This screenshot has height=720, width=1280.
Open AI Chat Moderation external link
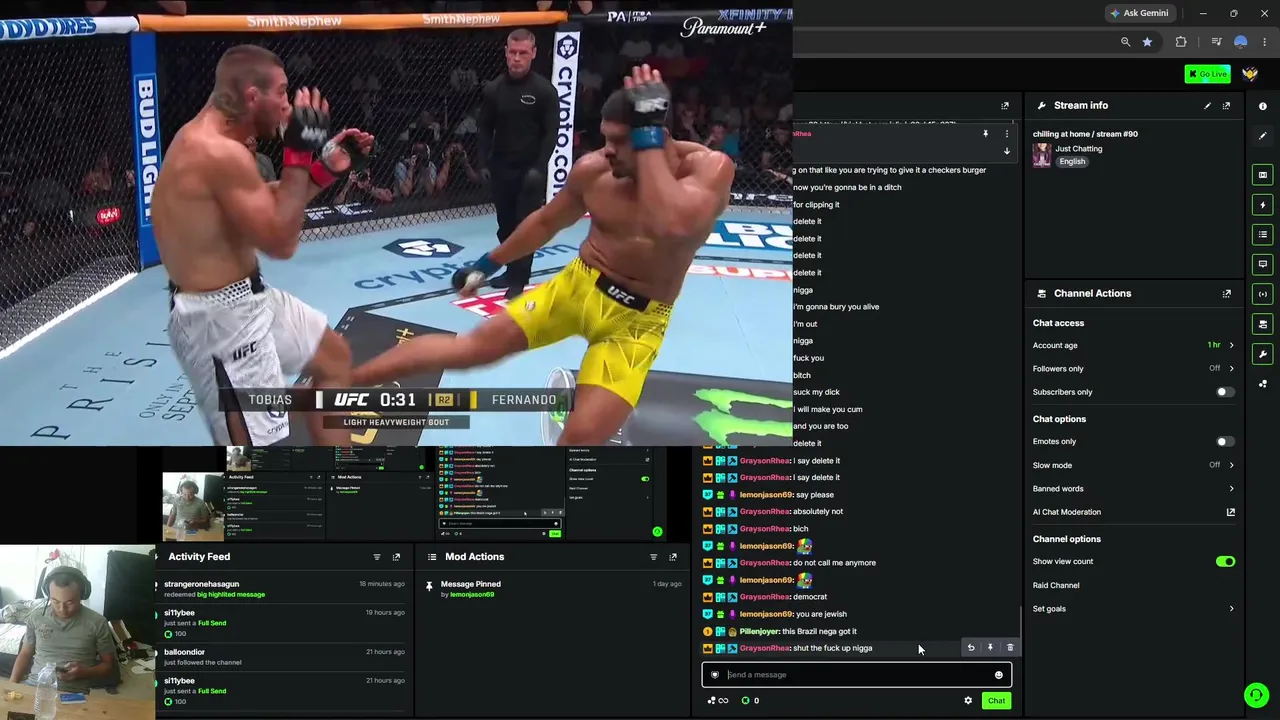1231,512
